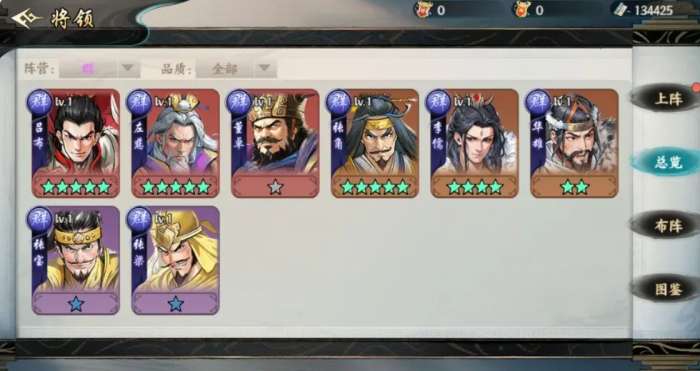Click the second red pouch icon showing 0
This screenshot has width=700, height=371.
coord(522,10)
